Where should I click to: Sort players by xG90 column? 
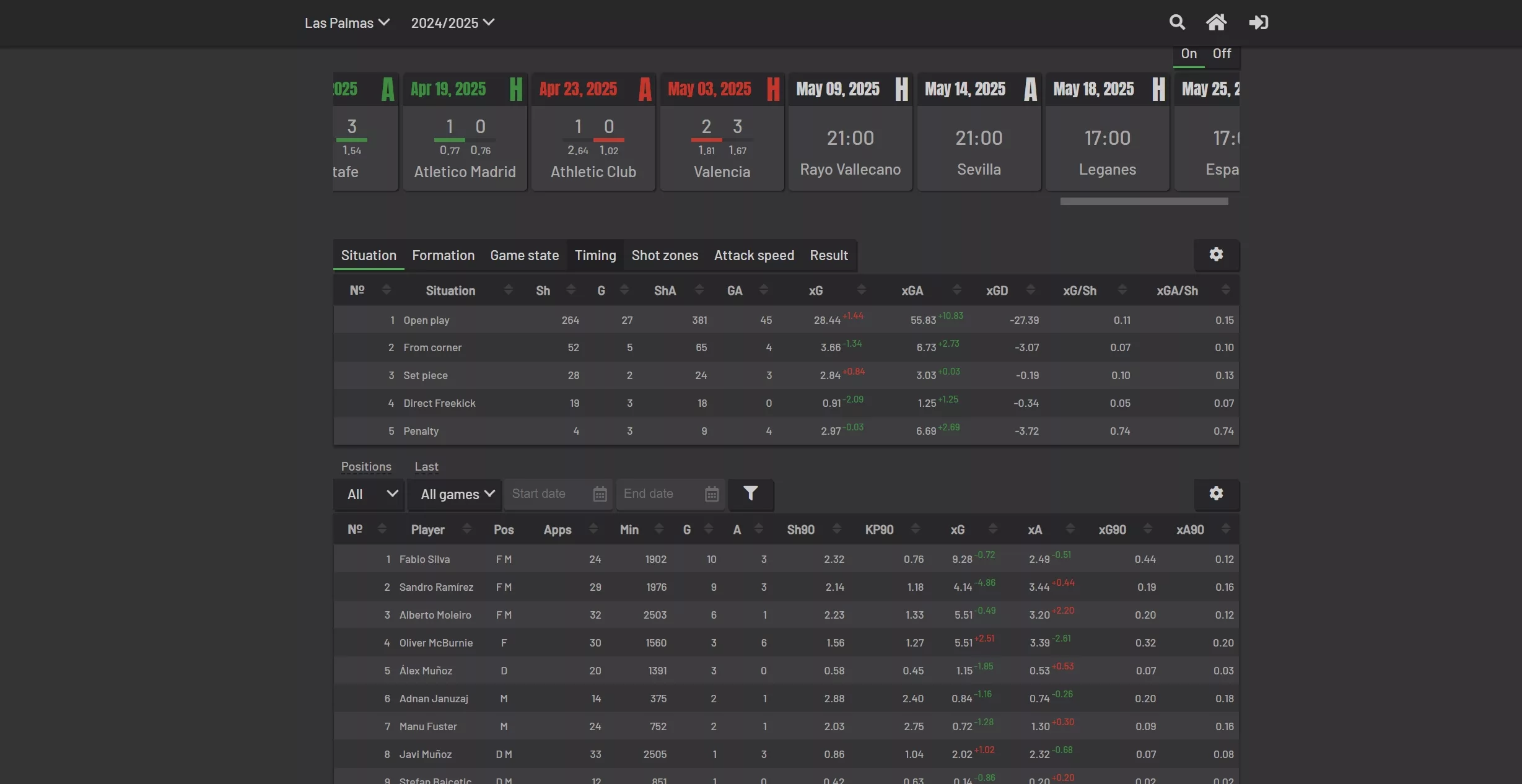pos(1112,529)
